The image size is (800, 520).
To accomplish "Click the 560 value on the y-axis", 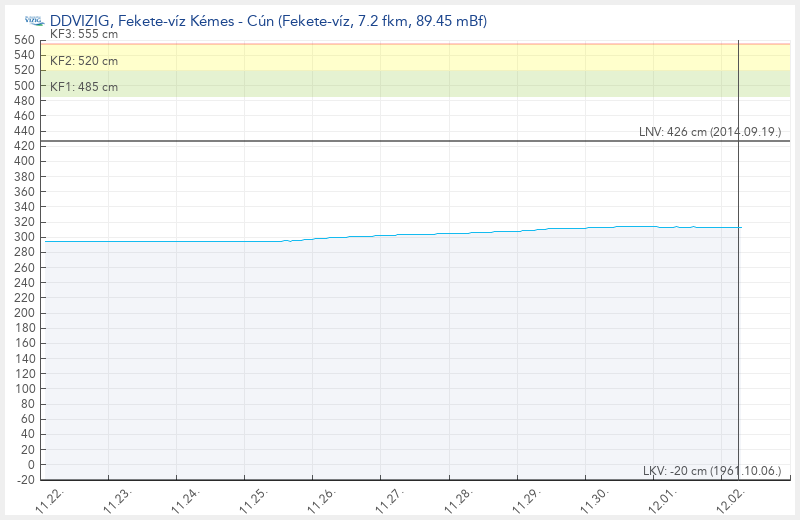I will (x=27, y=40).
